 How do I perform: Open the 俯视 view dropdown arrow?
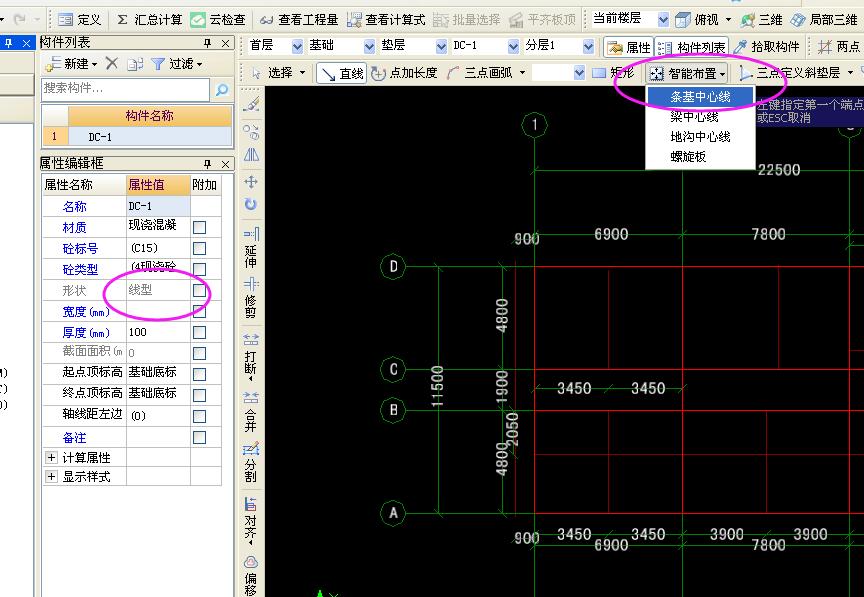coord(728,20)
